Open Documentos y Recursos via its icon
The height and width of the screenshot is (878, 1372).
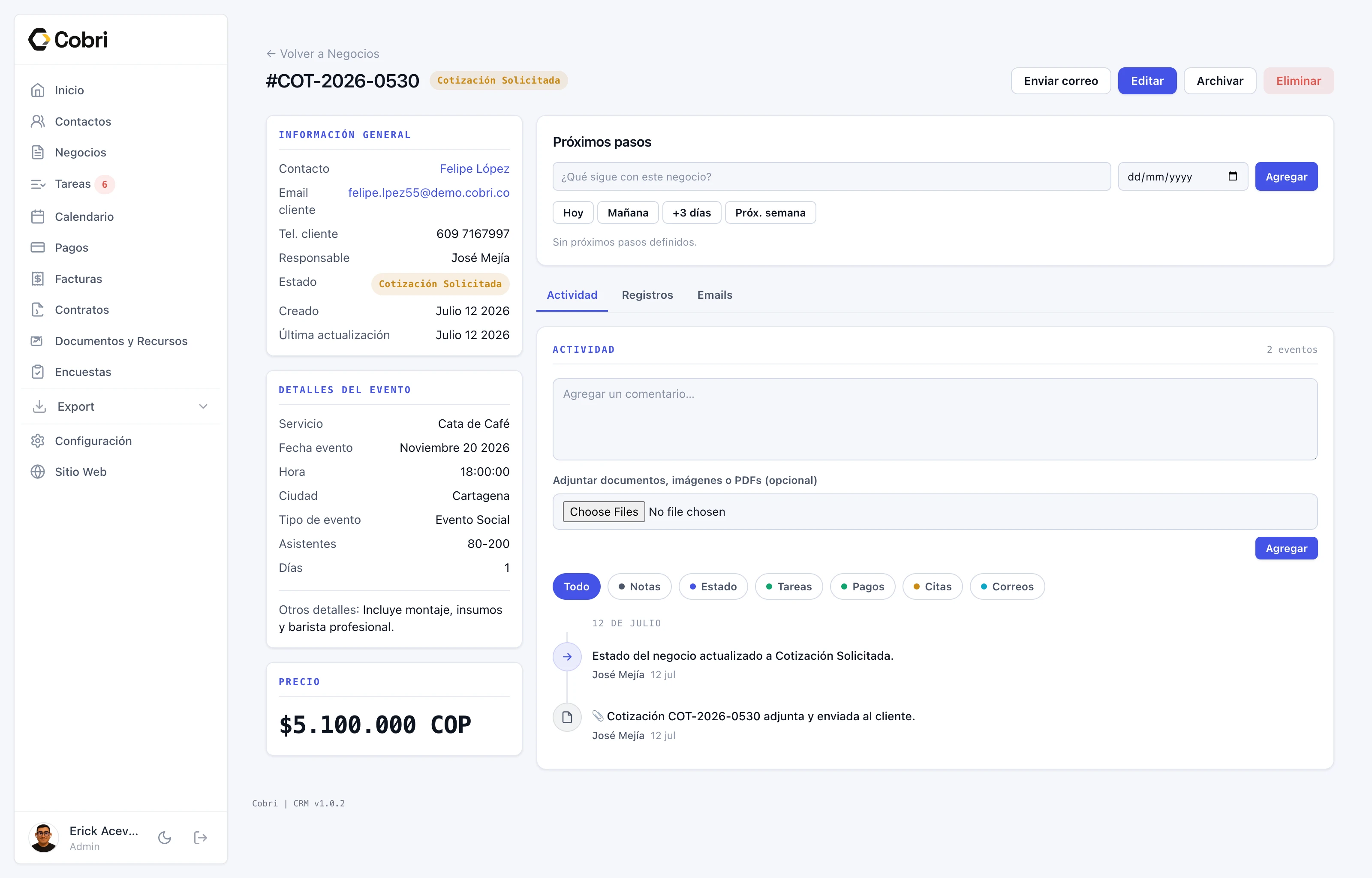tap(38, 341)
